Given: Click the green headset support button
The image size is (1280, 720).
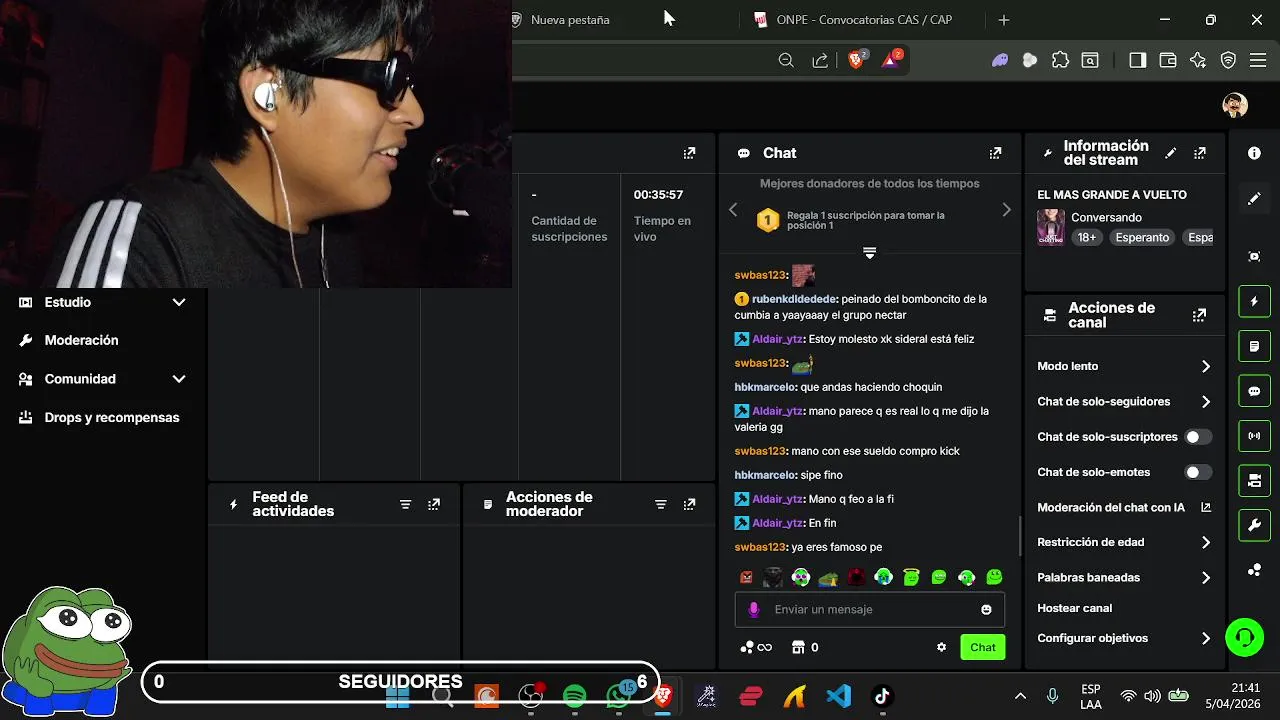Looking at the screenshot, I should coord(1244,637).
